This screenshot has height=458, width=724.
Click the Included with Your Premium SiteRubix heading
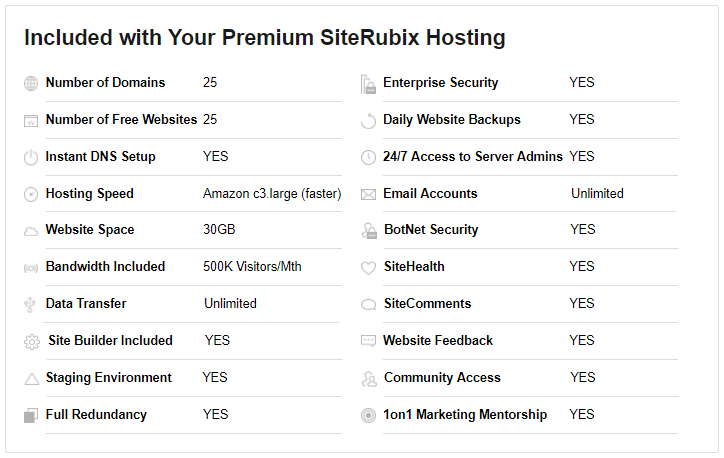pyautogui.click(x=265, y=37)
